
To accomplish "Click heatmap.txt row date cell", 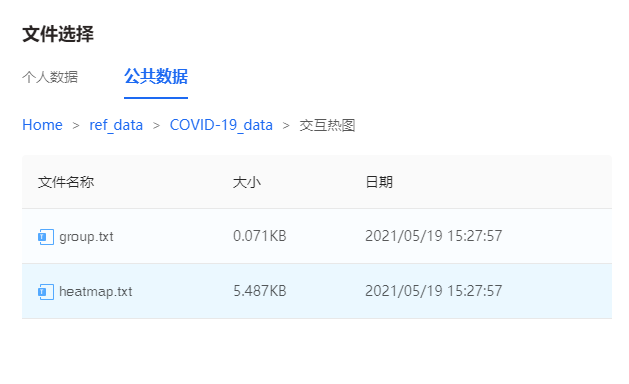I will click(x=433, y=291).
